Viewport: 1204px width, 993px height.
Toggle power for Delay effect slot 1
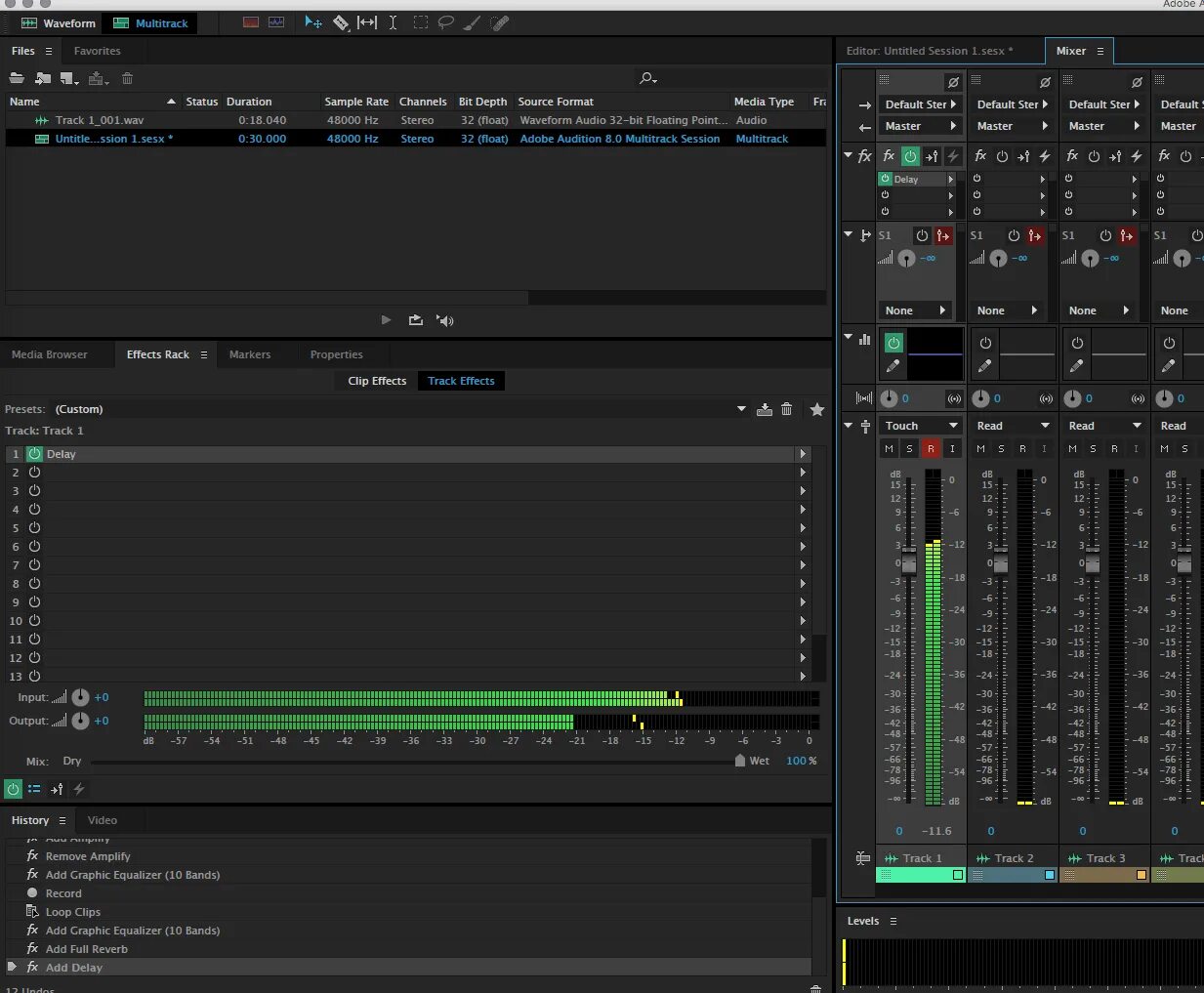pos(34,454)
